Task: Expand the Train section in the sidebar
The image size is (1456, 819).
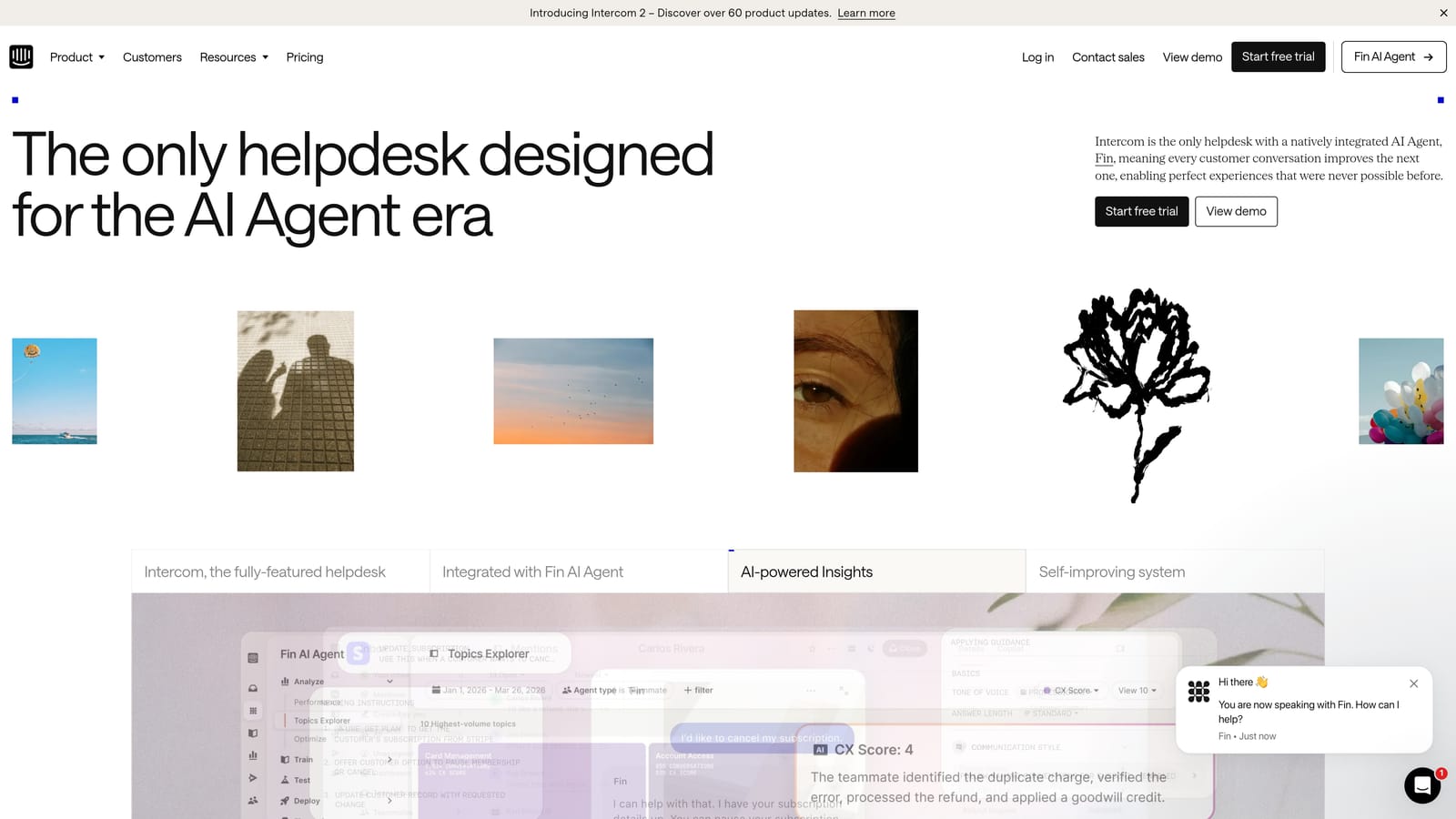Action: (x=337, y=760)
